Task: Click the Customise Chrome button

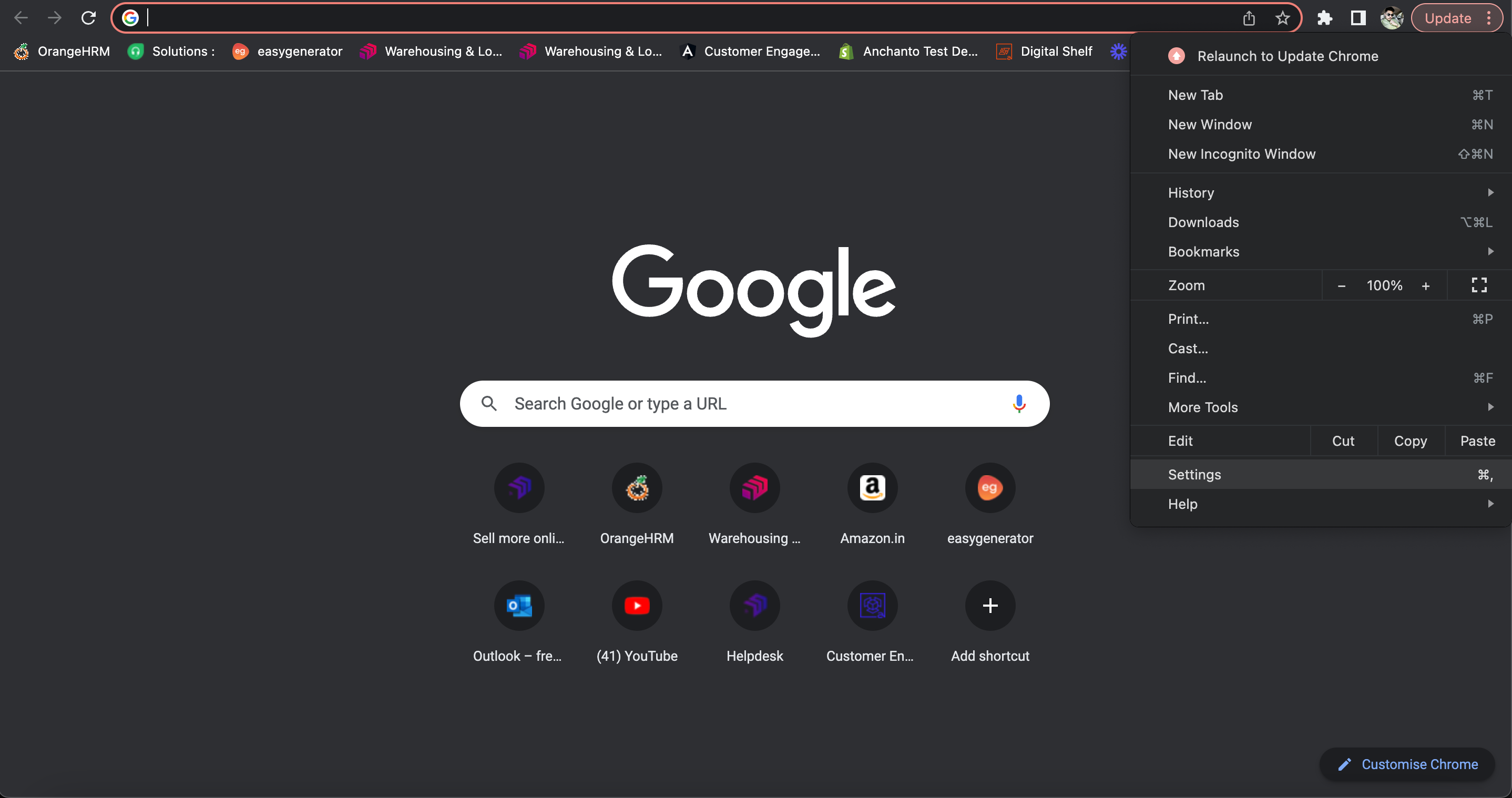Action: 1407,764
